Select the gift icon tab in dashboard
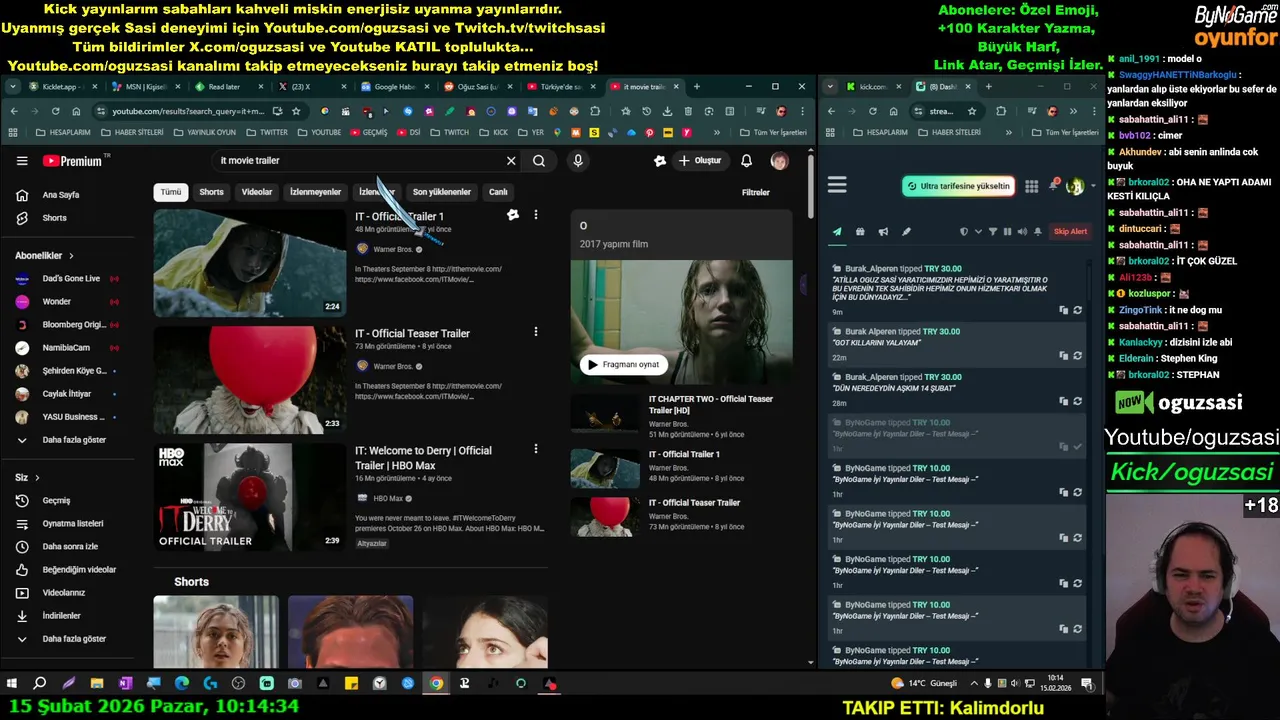The width and height of the screenshot is (1280, 720). 860,232
